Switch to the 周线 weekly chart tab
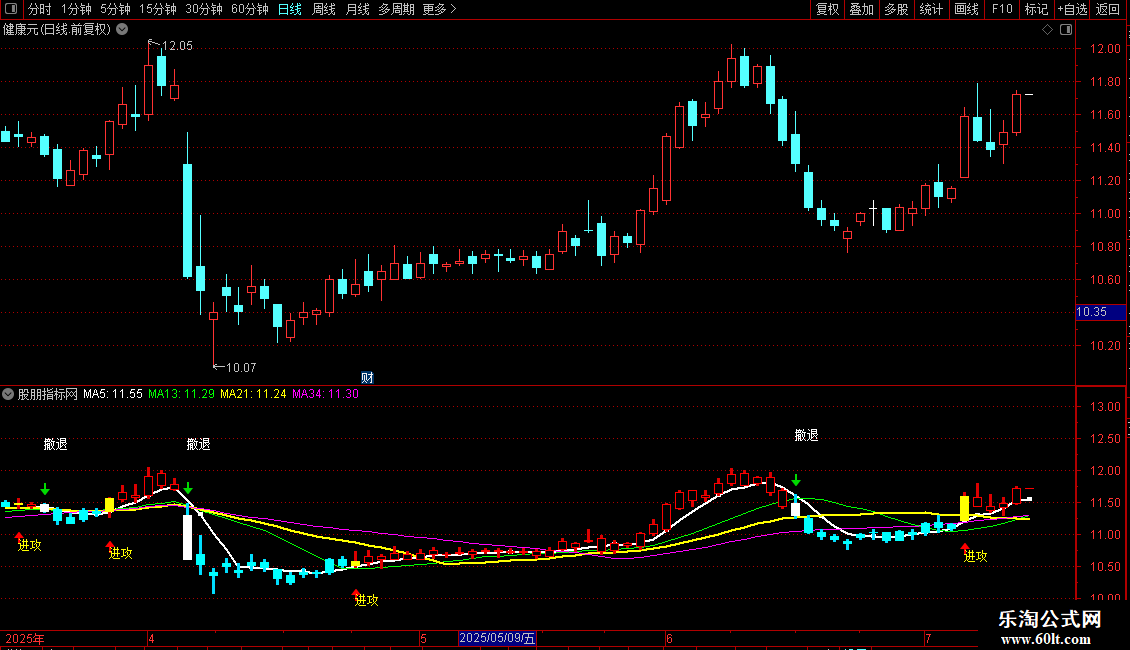The width and height of the screenshot is (1130, 650). (x=324, y=9)
